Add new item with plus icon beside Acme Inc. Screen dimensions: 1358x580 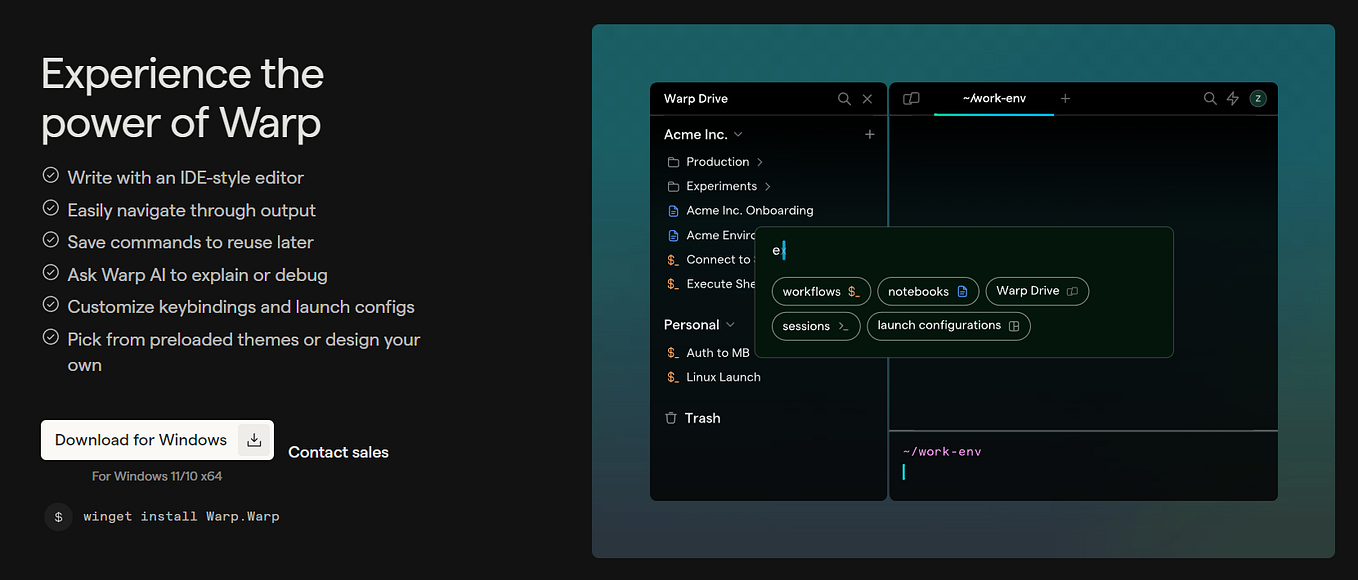tap(869, 133)
